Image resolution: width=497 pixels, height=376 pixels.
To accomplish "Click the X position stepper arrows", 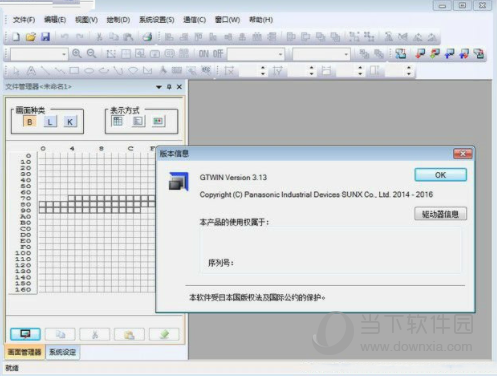I will coord(263,70).
